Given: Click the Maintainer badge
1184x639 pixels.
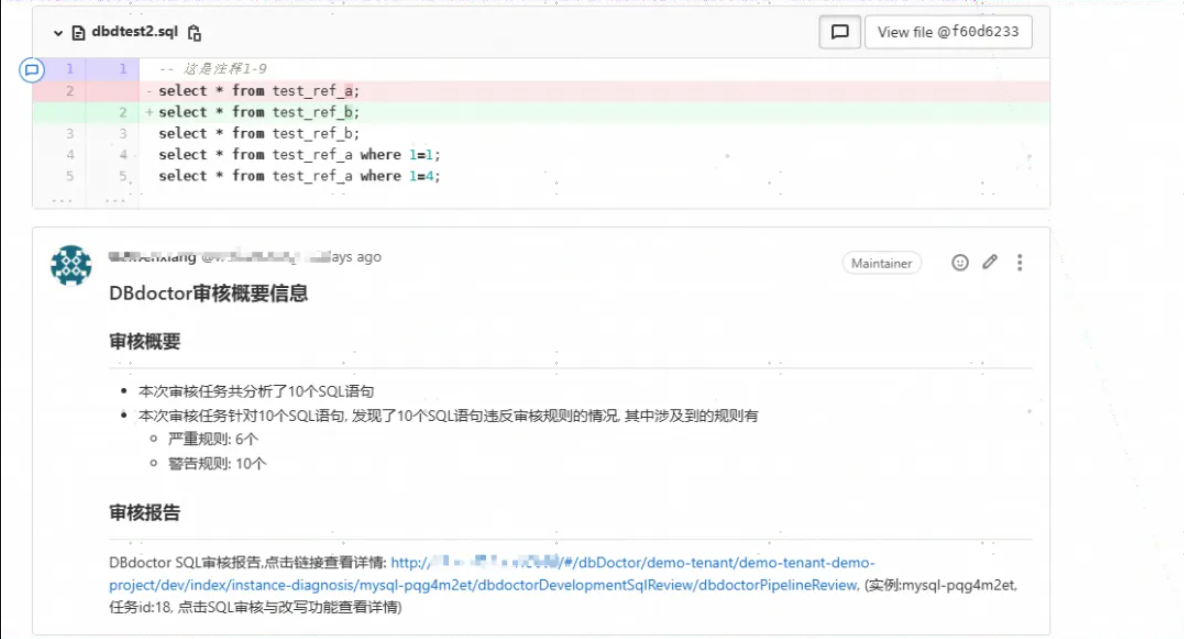Looking at the screenshot, I should pyautogui.click(x=881, y=263).
